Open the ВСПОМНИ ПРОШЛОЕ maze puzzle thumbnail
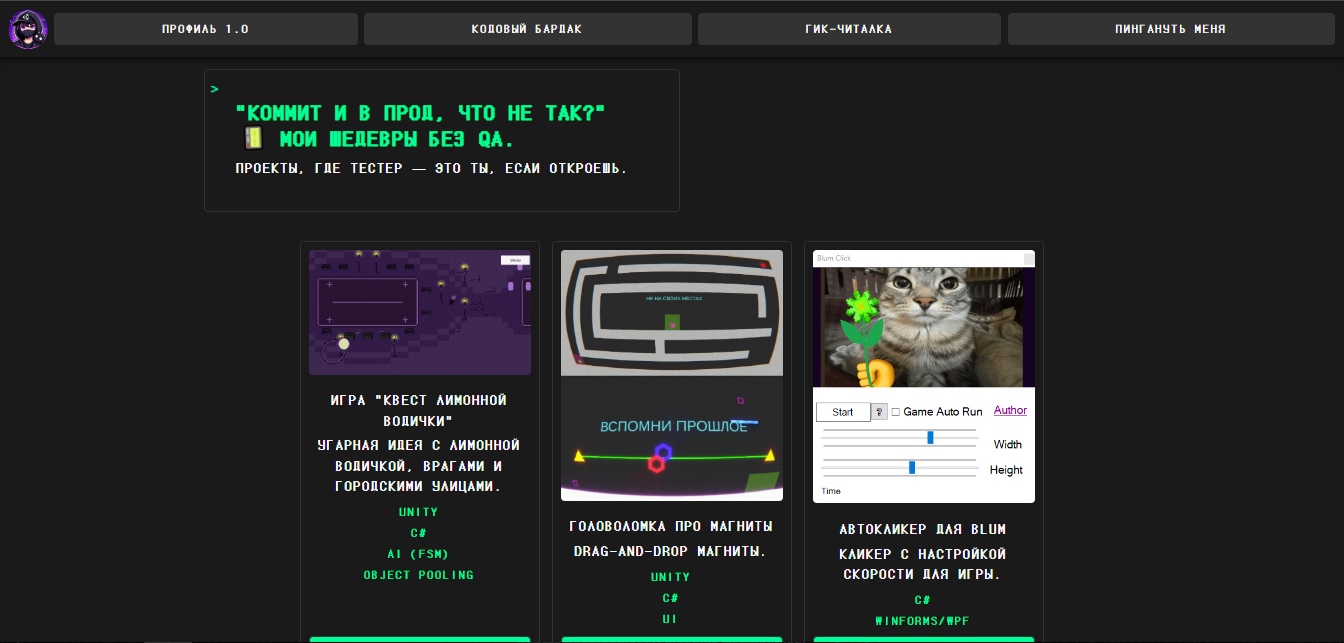The image size is (1344, 643). click(x=671, y=374)
